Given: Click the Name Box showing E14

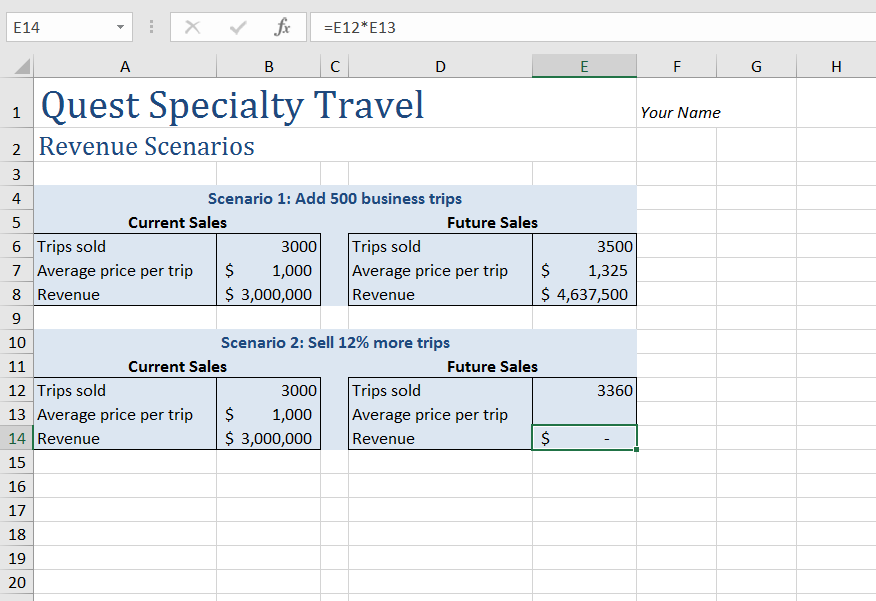Looking at the screenshot, I should [69, 27].
